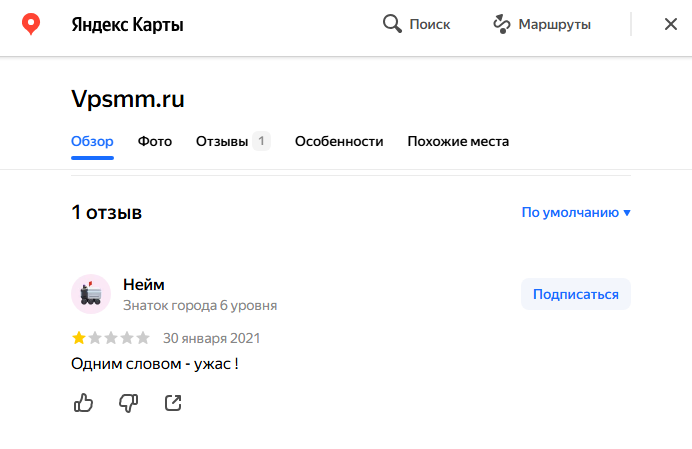Screen dimensions: 692x449
Task: Share the review via share icon
Action: tap(173, 403)
